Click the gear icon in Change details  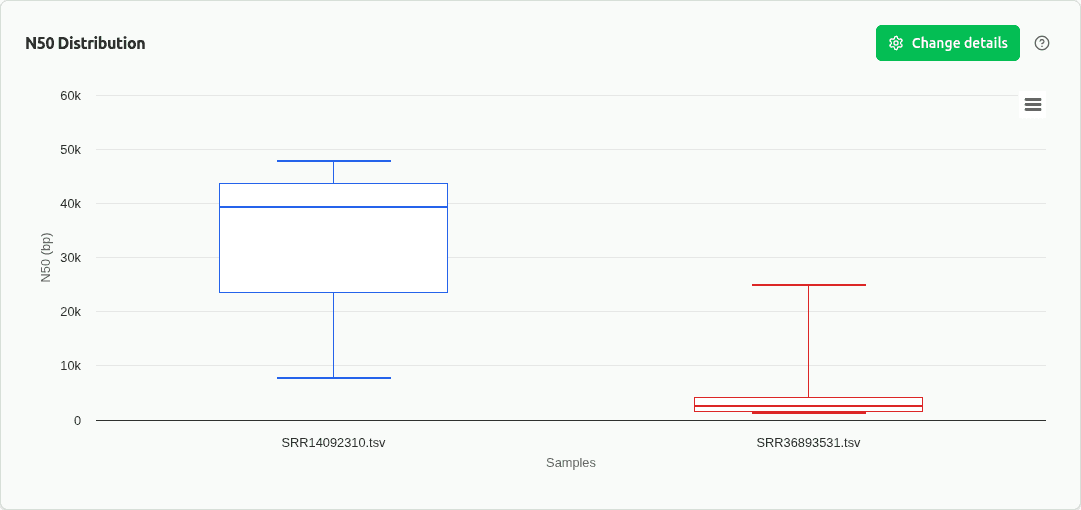[896, 43]
